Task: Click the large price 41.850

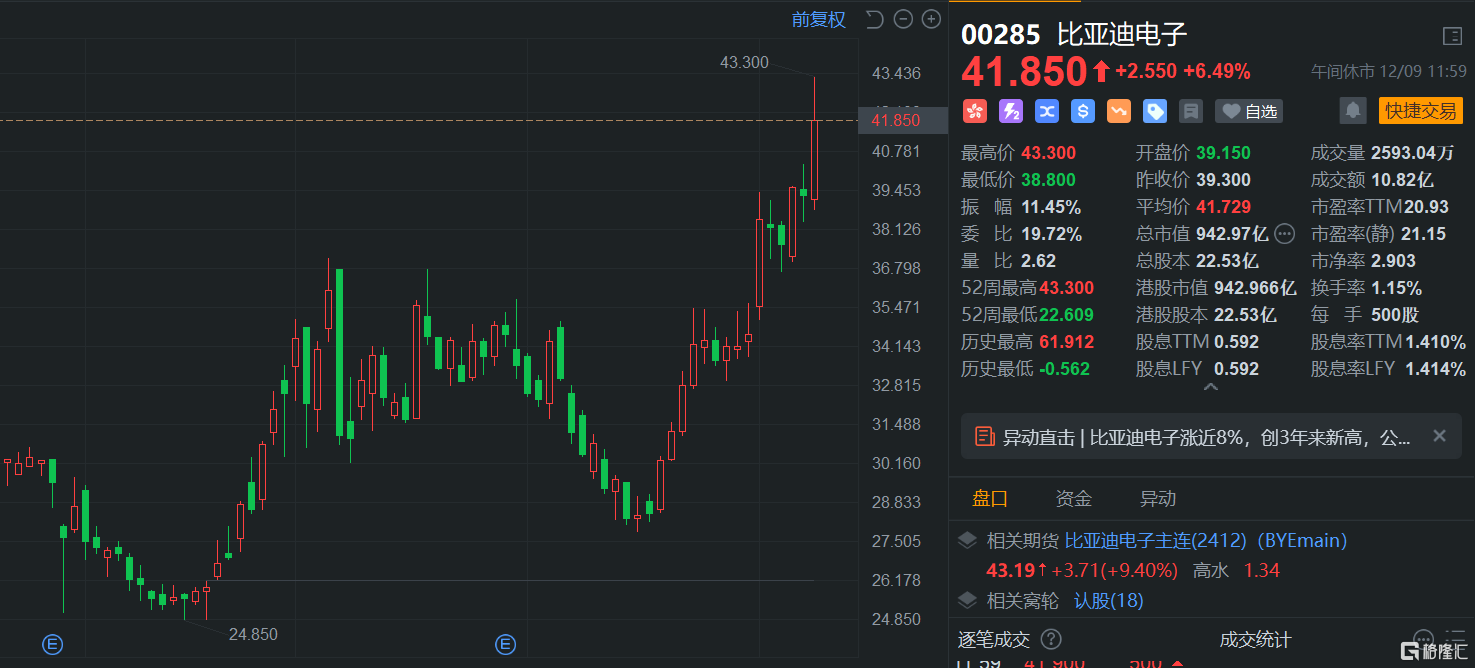Action: click(x=1024, y=72)
